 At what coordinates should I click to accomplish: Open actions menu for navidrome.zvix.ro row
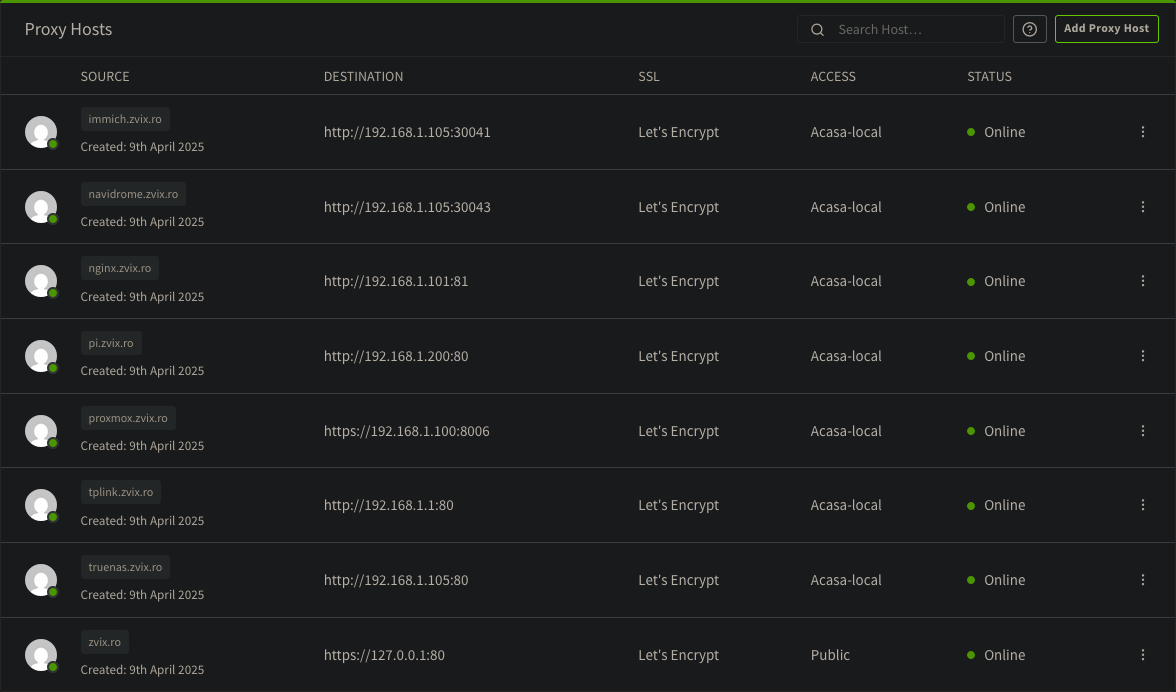[x=1142, y=207]
